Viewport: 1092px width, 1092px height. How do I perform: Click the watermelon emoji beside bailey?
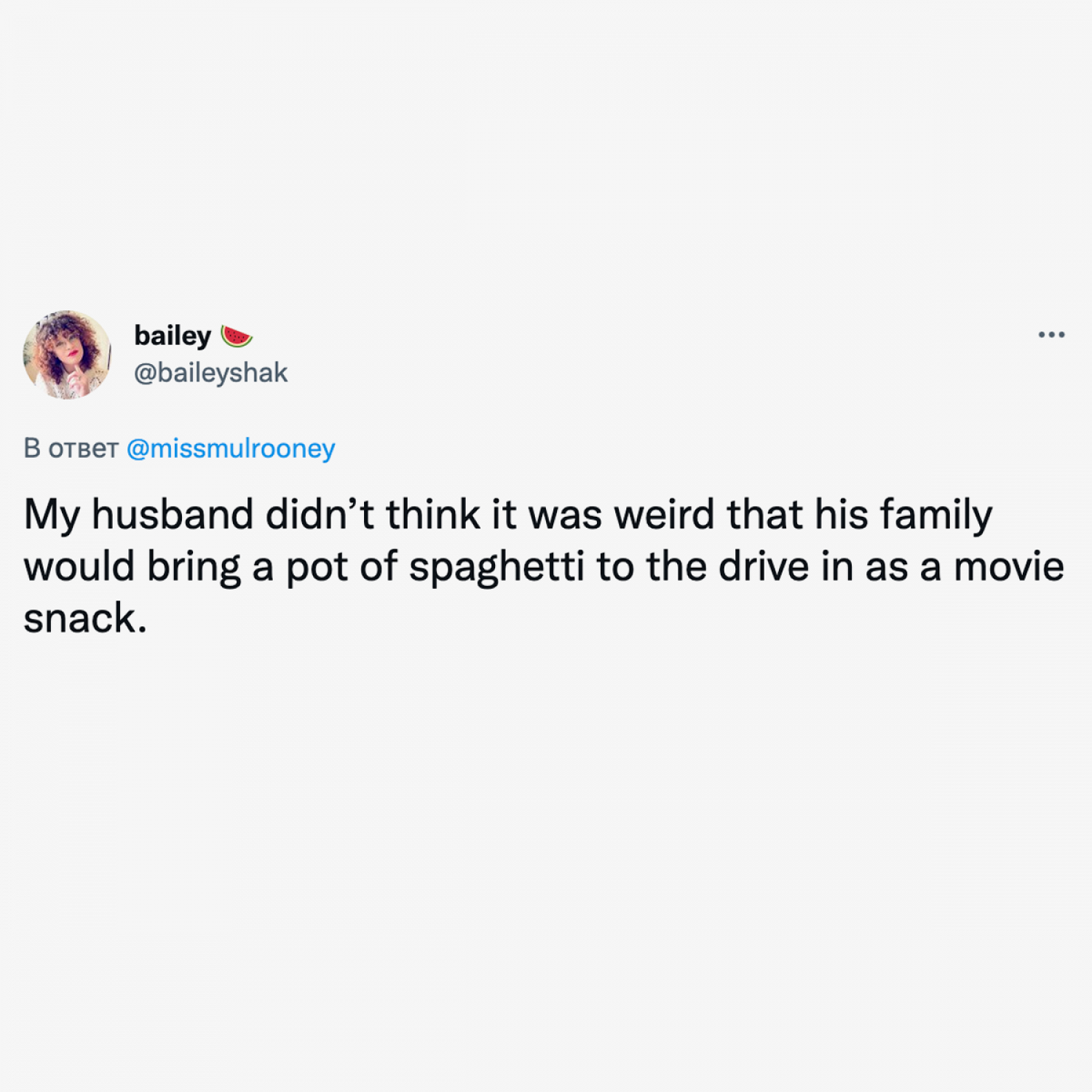pyautogui.click(x=237, y=336)
